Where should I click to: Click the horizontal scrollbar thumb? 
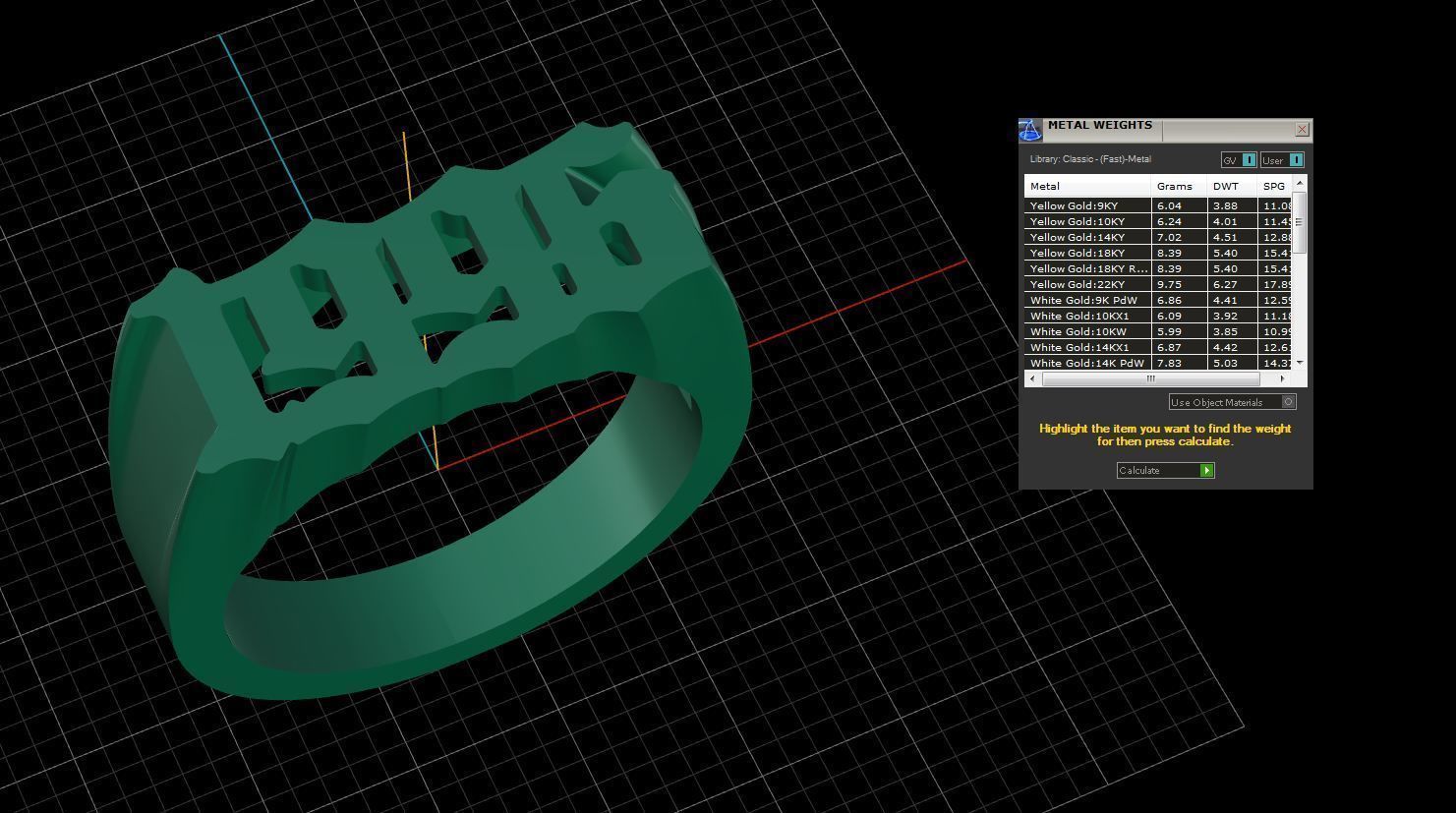1150,378
